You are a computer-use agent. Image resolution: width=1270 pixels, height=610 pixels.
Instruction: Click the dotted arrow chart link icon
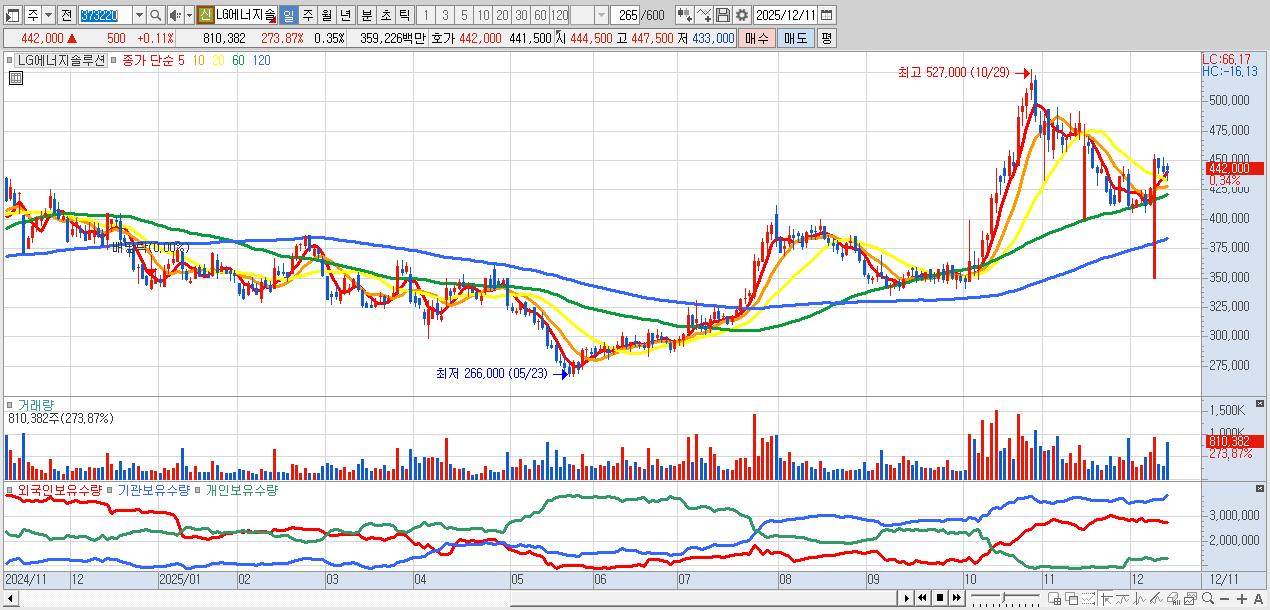pyautogui.click(x=1088, y=599)
